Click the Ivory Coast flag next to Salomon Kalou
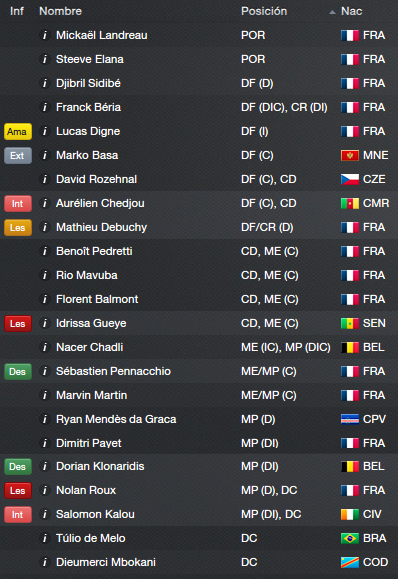Viewport: 398px width, 579px height. [x=350, y=514]
